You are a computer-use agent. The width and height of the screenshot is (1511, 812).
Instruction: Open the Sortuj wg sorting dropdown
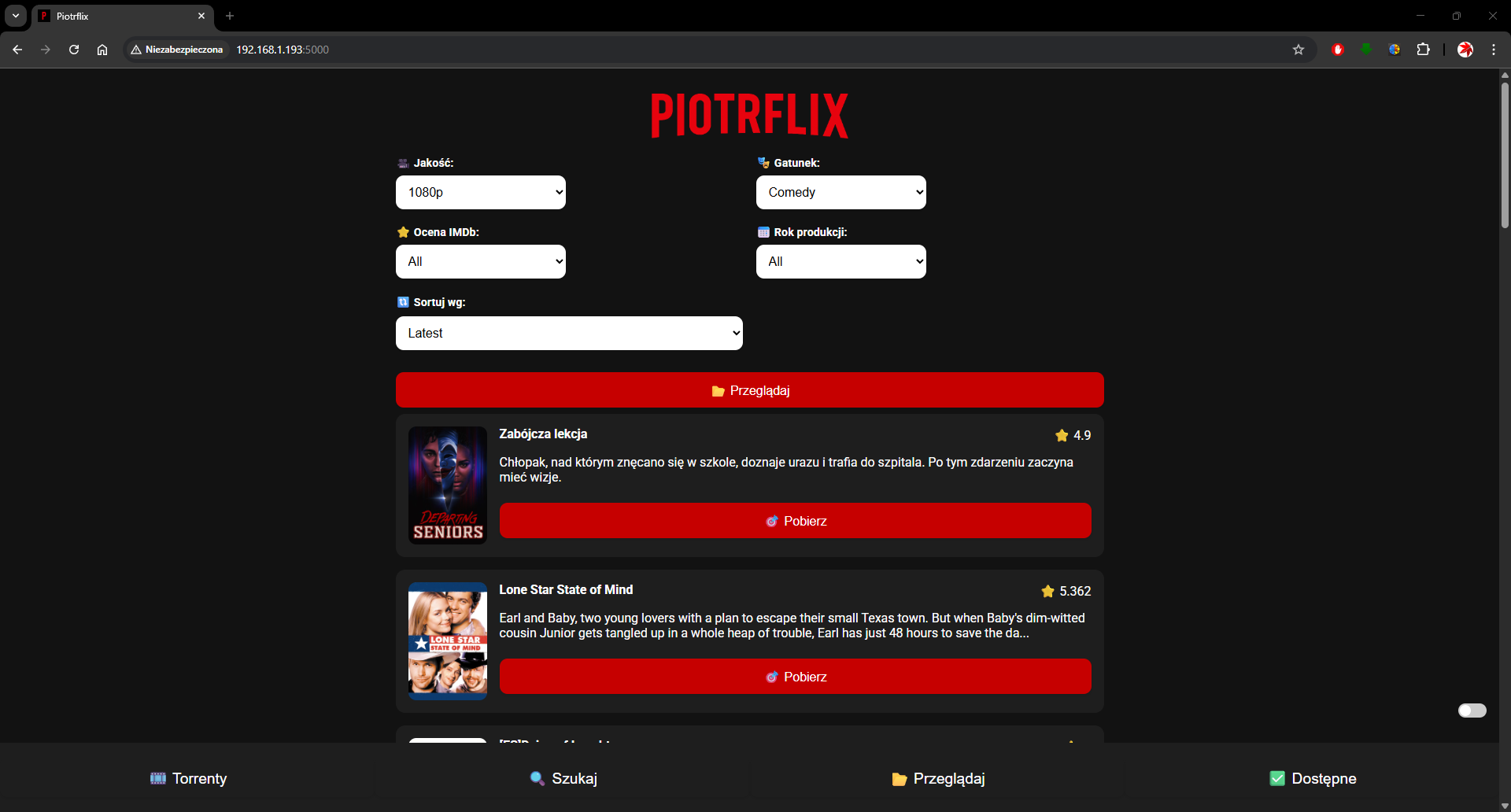pyautogui.click(x=569, y=333)
